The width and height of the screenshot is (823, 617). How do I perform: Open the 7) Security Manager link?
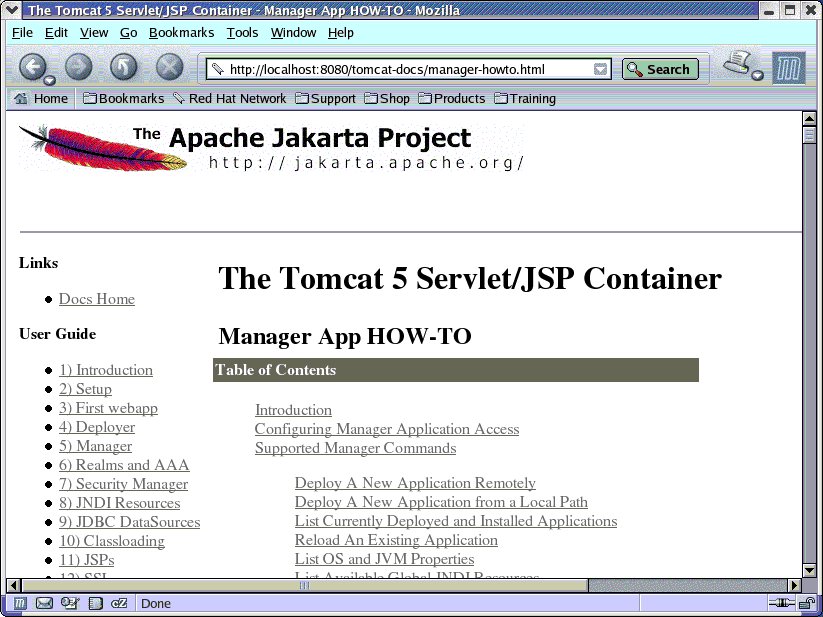[123, 484]
